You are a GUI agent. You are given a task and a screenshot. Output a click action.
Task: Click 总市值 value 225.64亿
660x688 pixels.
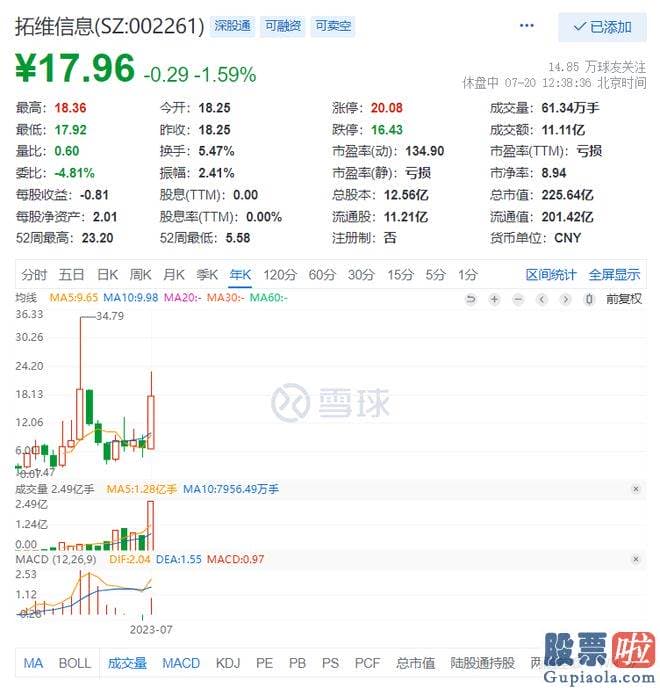point(567,195)
